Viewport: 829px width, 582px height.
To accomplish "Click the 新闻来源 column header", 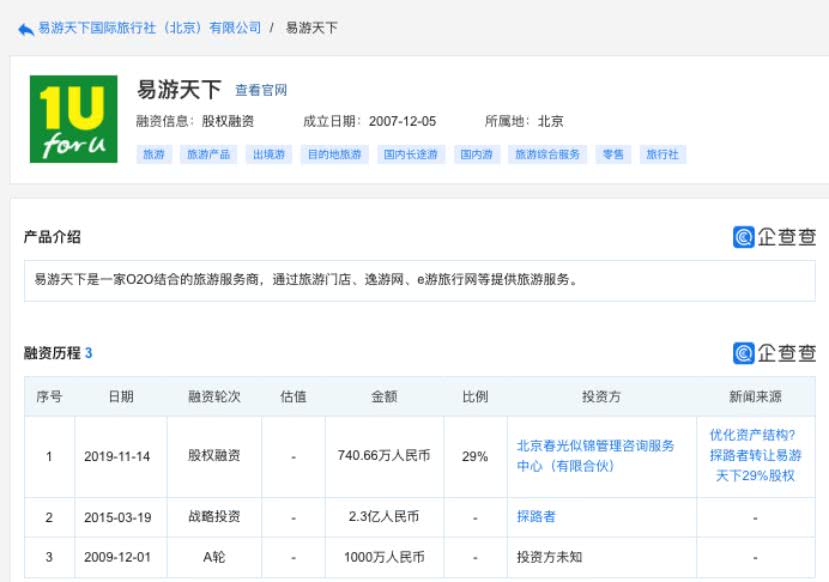I will point(755,396).
